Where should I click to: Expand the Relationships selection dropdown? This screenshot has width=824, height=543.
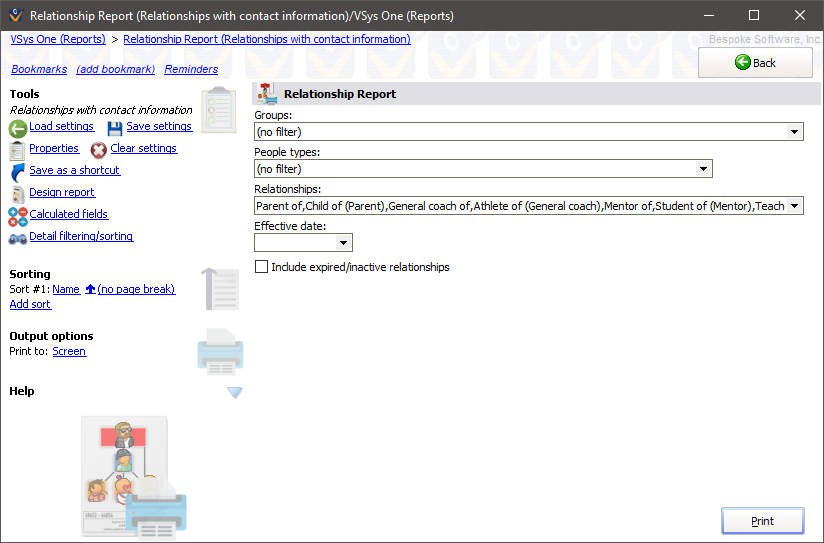pos(795,206)
